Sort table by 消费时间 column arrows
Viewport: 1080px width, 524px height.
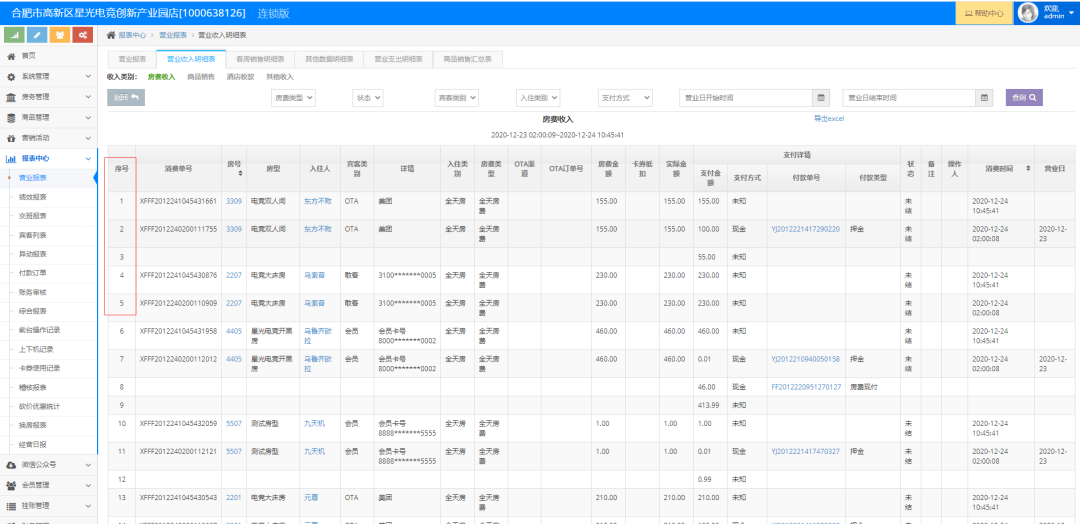(x=1028, y=168)
